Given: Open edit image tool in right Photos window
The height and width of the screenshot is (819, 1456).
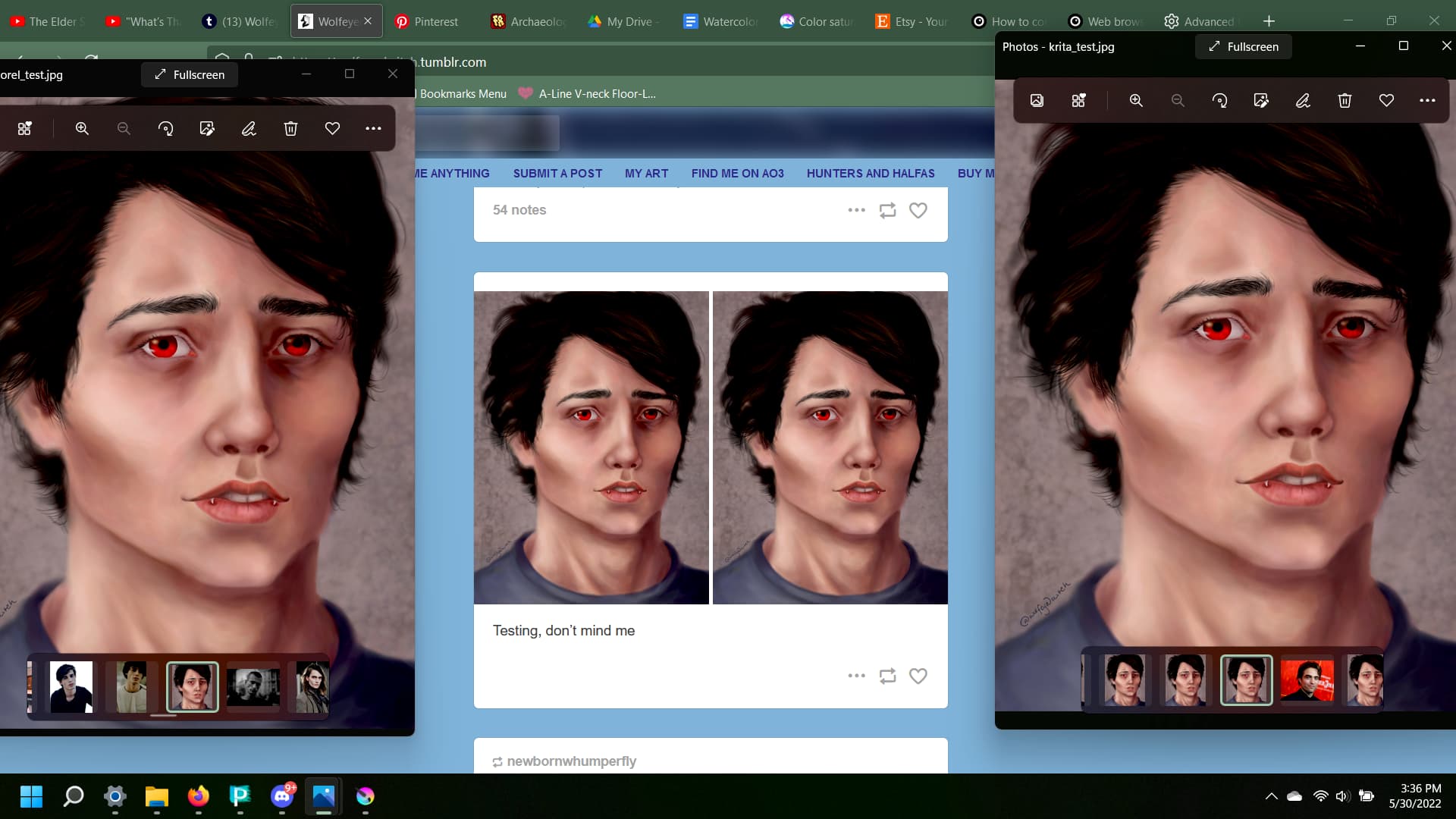Looking at the screenshot, I should [x=1261, y=101].
